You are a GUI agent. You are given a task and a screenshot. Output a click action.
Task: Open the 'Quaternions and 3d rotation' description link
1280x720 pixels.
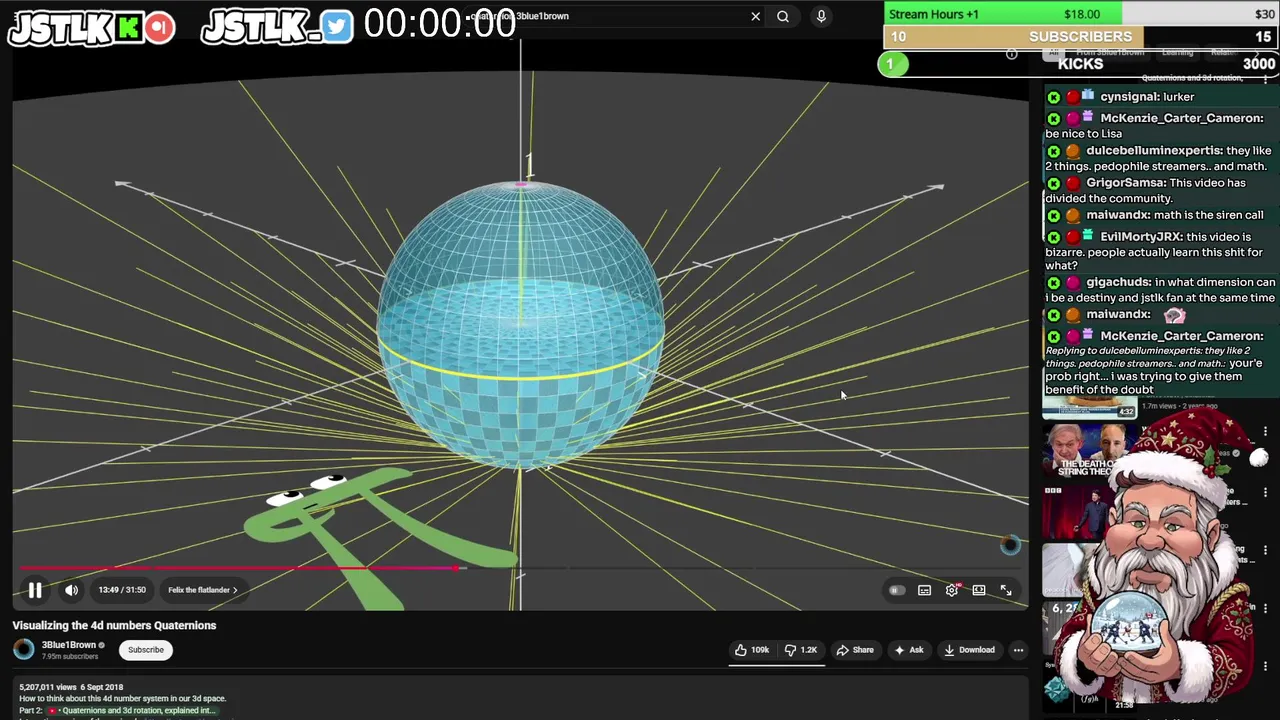[x=139, y=711]
